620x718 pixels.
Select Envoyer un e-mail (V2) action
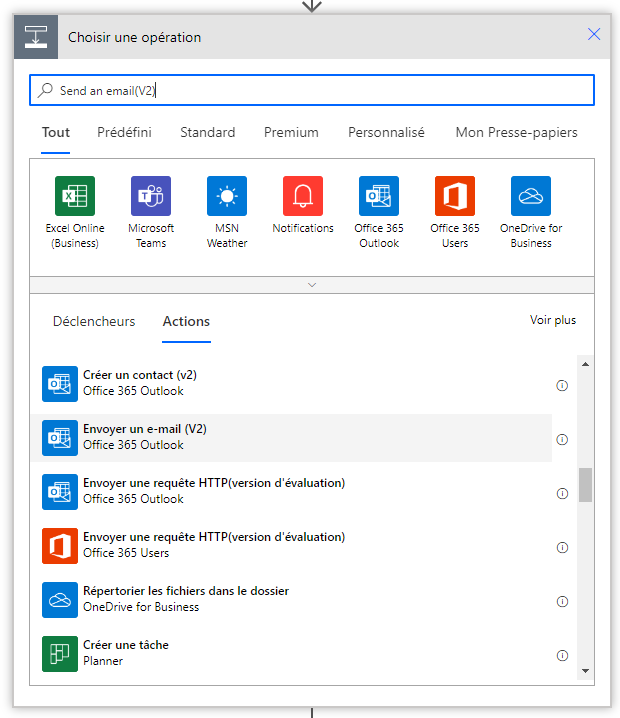pyautogui.click(x=292, y=438)
